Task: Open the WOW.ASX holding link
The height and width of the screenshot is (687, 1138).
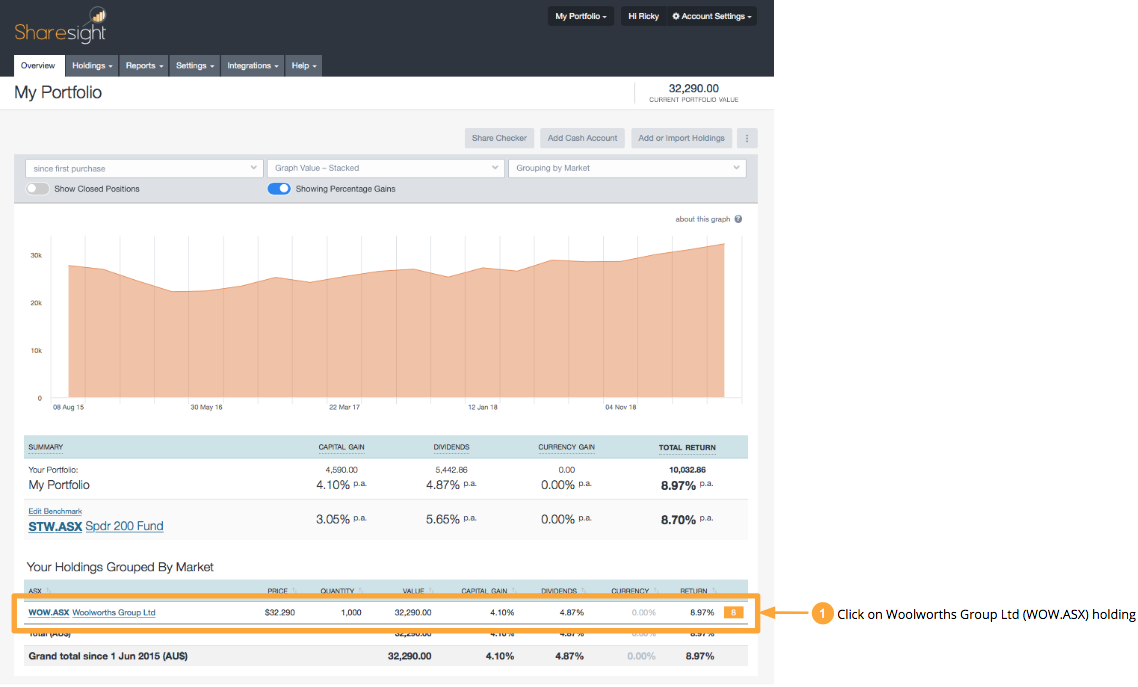Action: pos(49,612)
